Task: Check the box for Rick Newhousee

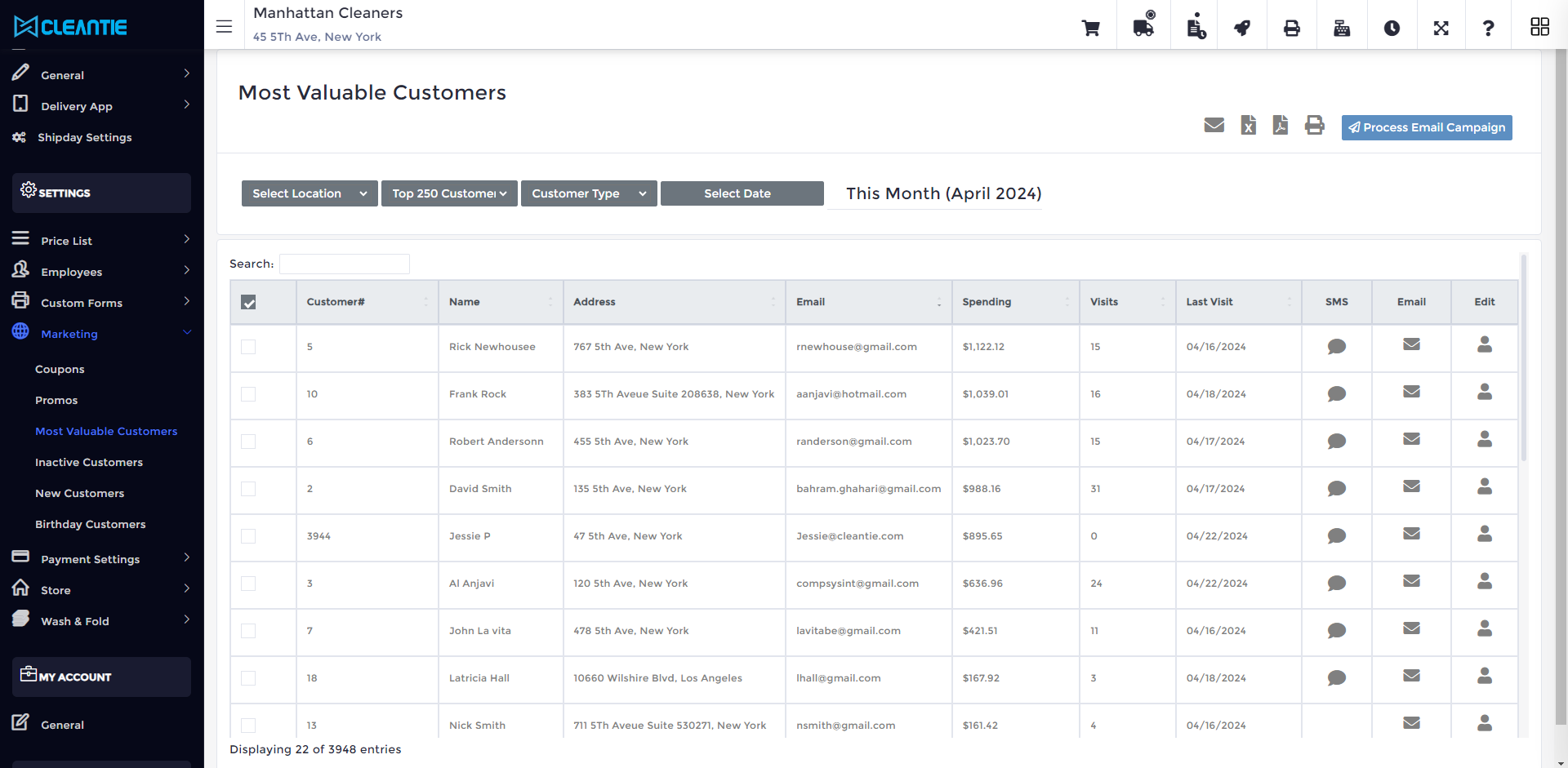Action: [248, 347]
